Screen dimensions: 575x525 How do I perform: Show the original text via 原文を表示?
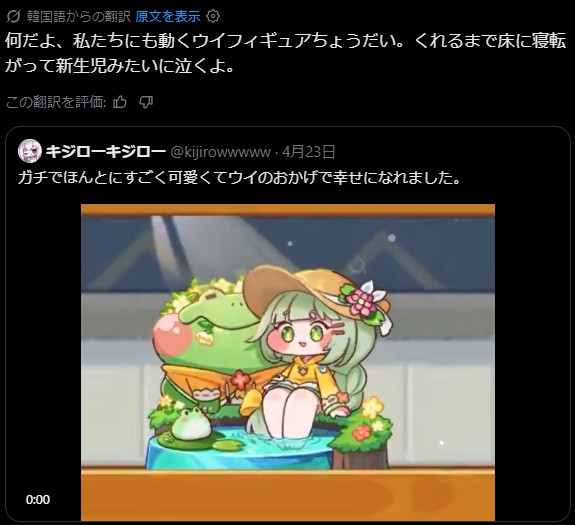pyautogui.click(x=168, y=16)
